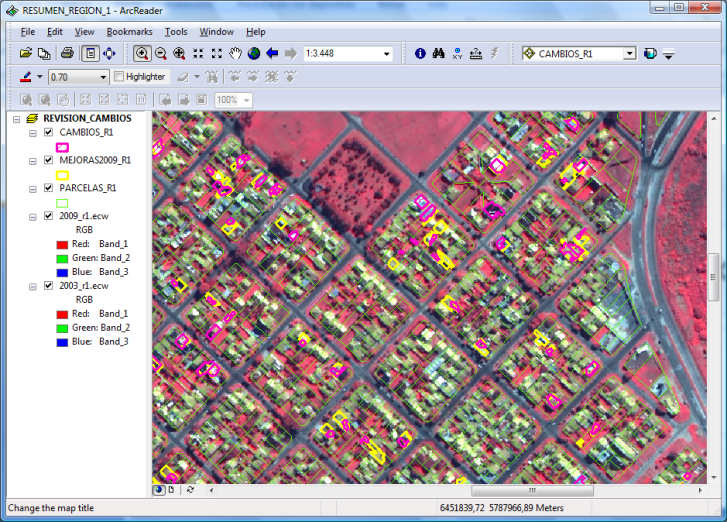This screenshot has height=522, width=727.
Task: Open pen color dropdown arrow
Action: (x=39, y=77)
